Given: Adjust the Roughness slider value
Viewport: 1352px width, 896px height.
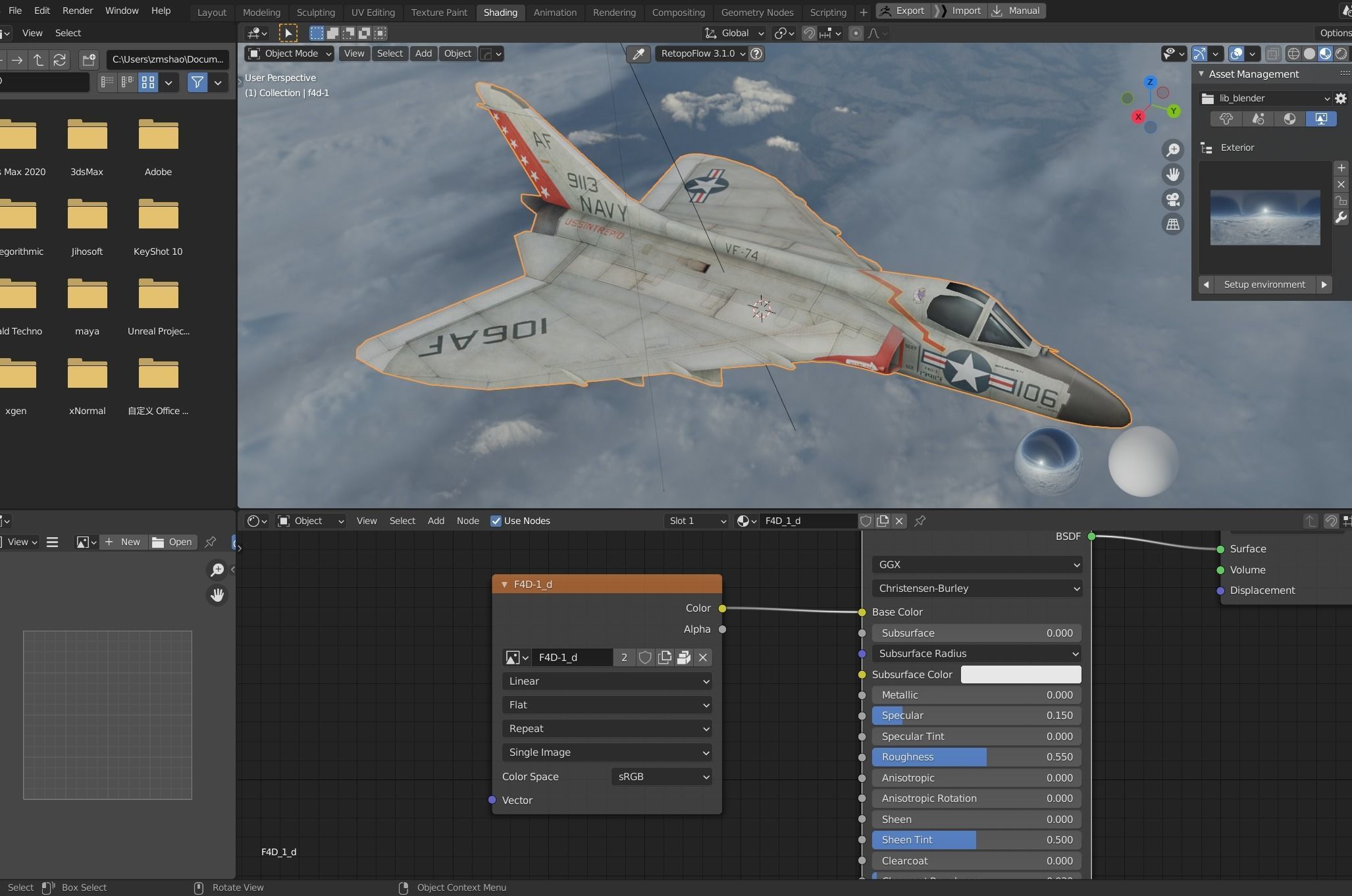Looking at the screenshot, I should coord(978,757).
